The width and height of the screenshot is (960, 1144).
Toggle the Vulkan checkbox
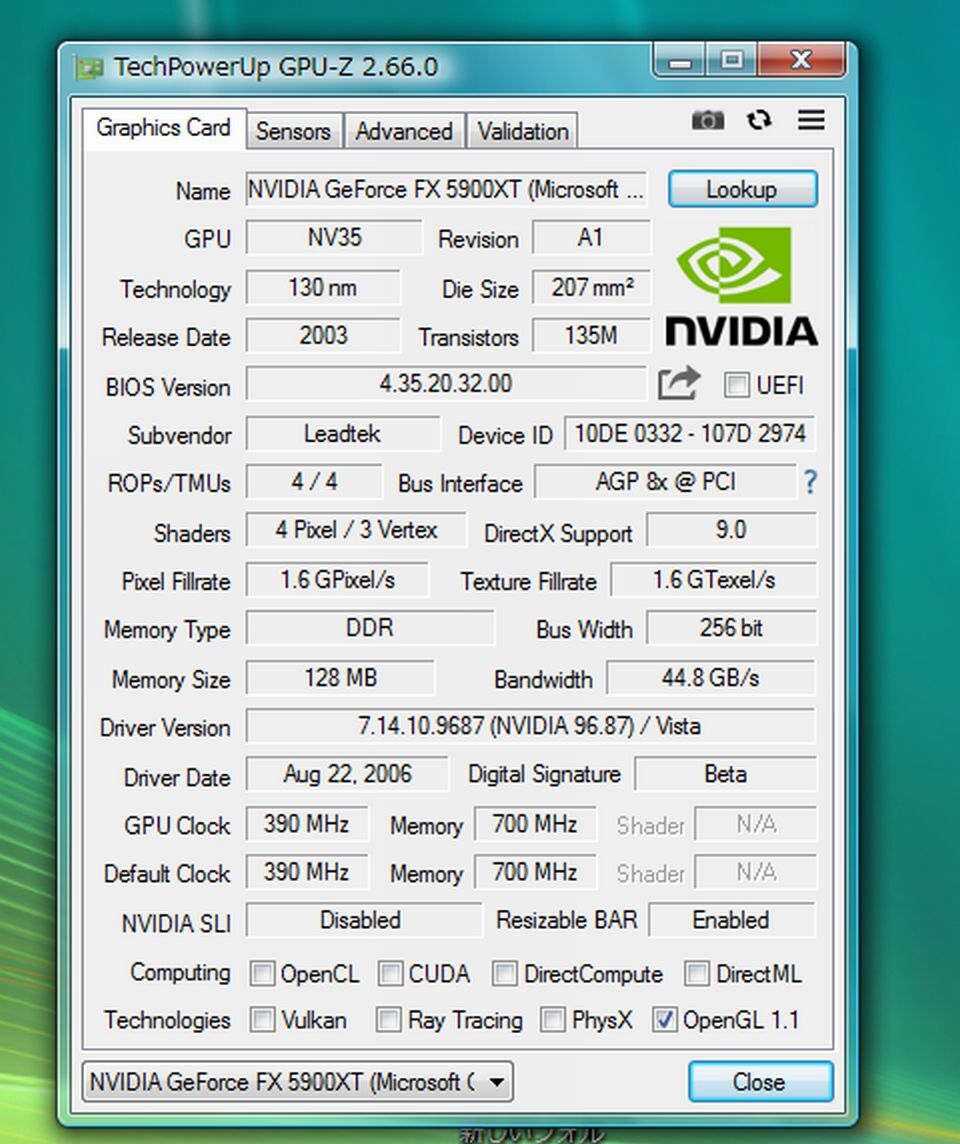click(262, 1019)
